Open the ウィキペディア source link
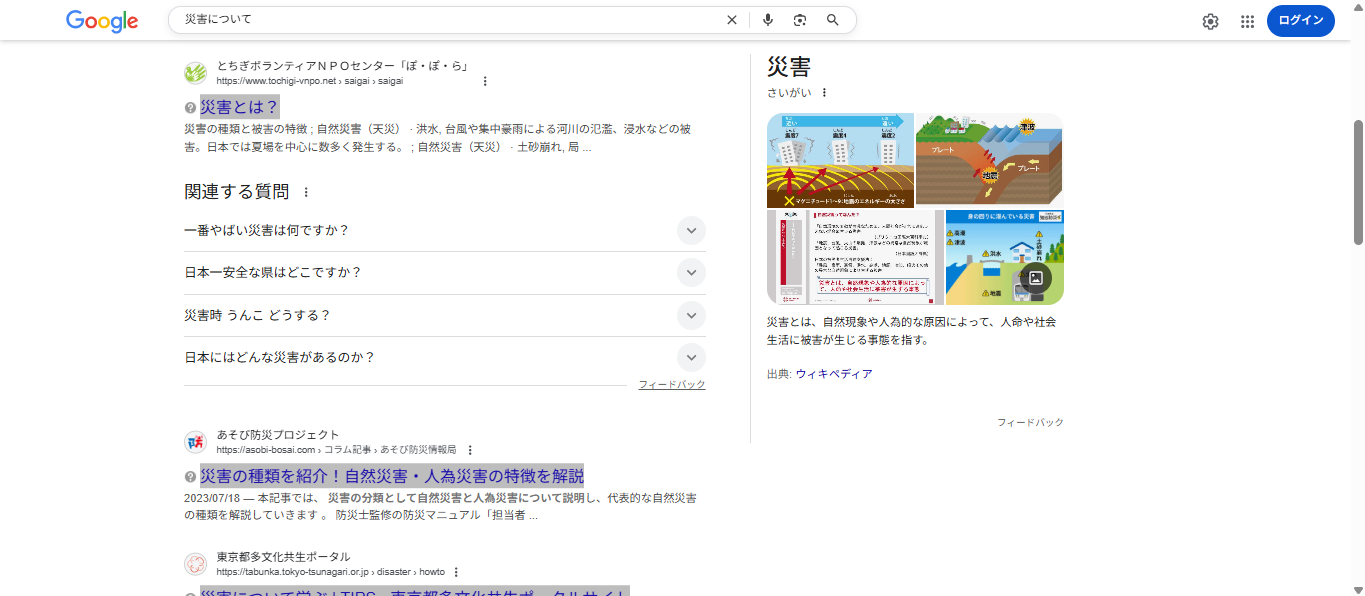The width and height of the screenshot is (1365, 596). (x=834, y=374)
